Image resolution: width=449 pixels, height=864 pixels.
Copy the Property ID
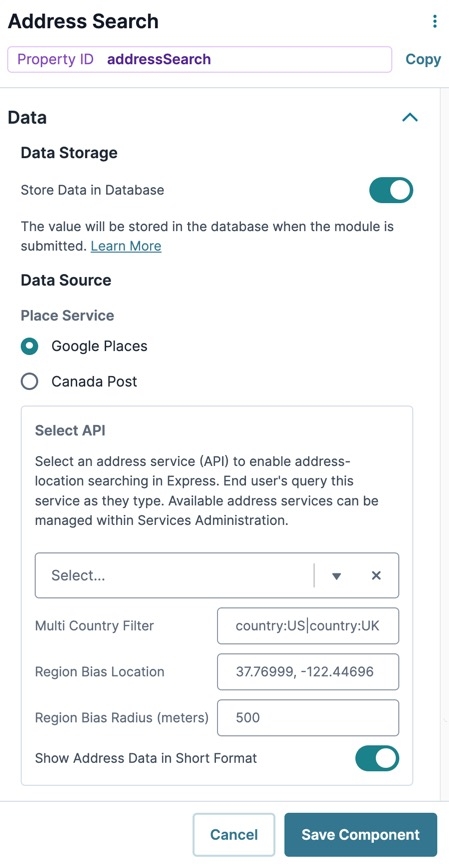pos(423,60)
